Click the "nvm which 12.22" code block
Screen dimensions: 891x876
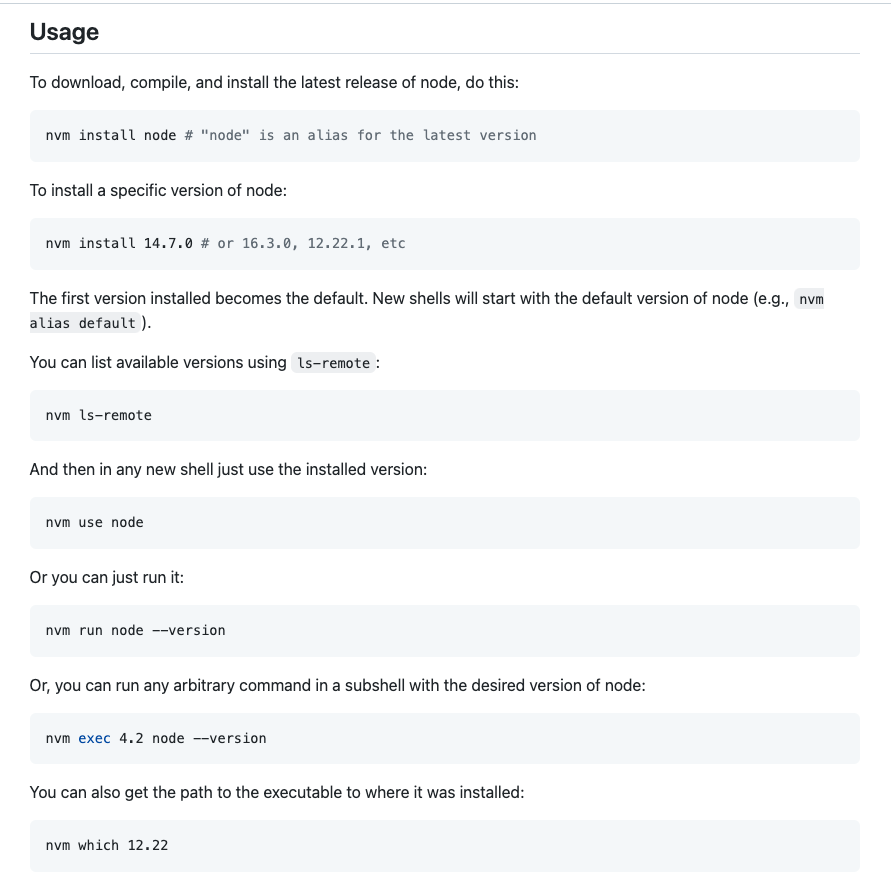click(x=107, y=845)
